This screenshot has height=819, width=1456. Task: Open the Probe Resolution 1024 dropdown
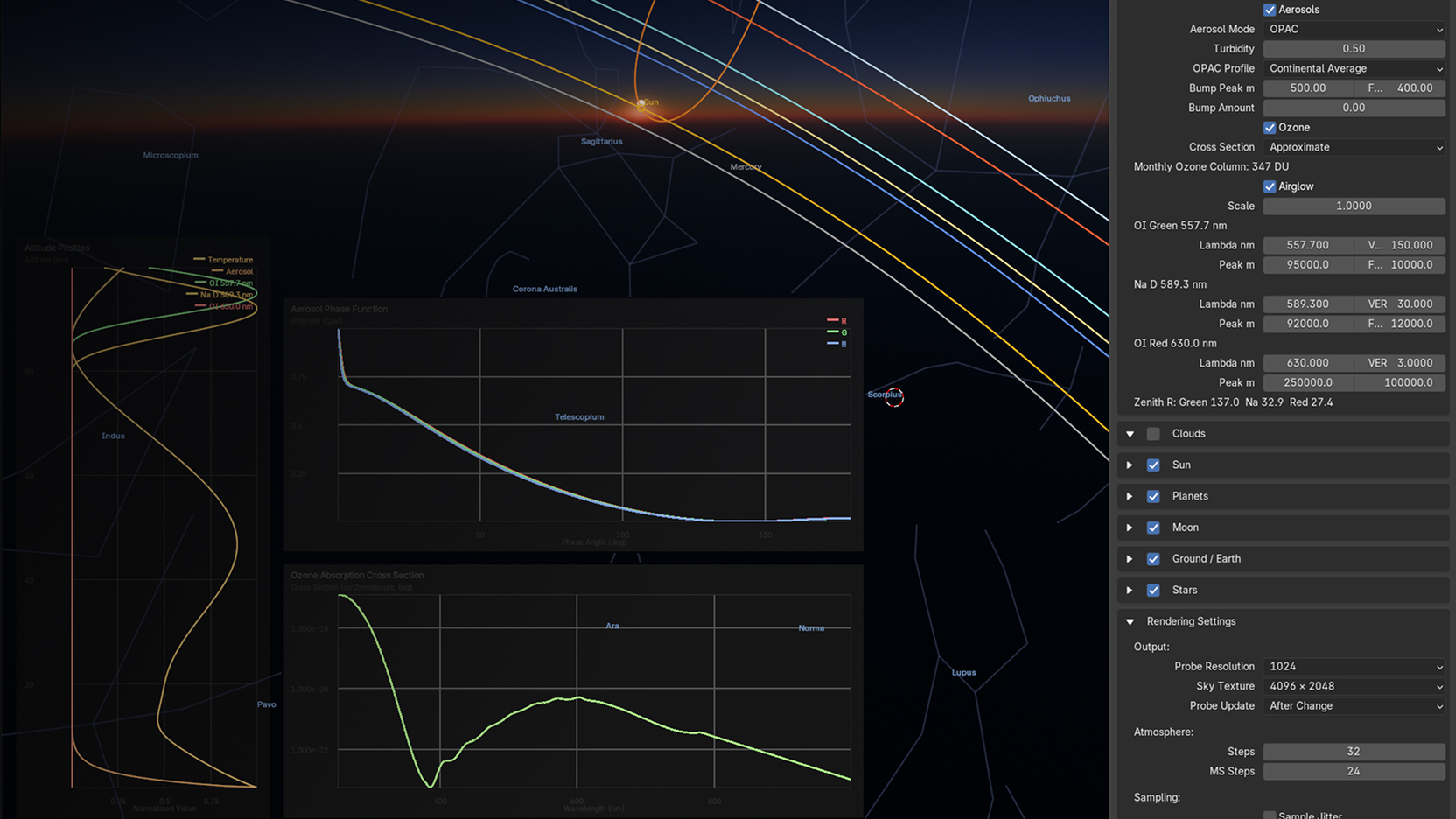tap(1354, 667)
